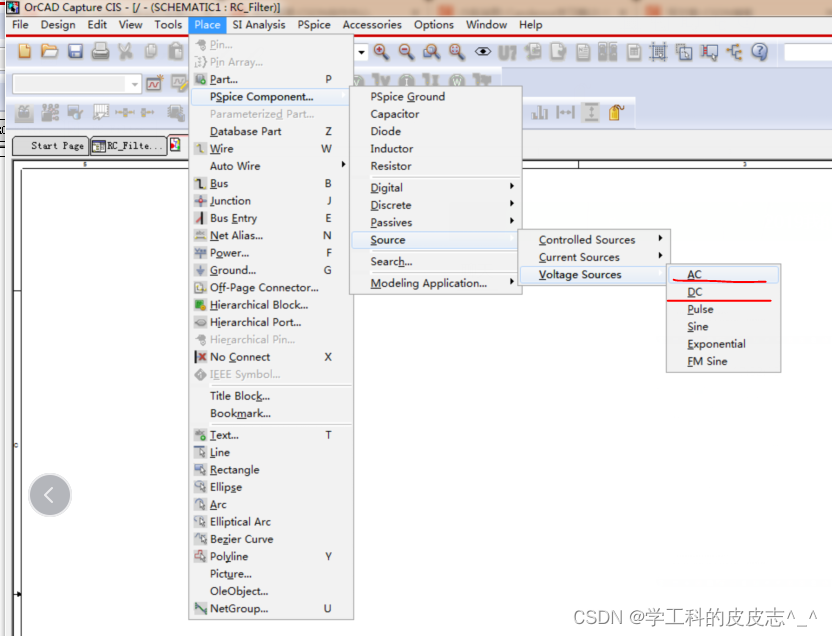Open the SI Analysis menu
The height and width of the screenshot is (636, 832).
[x=259, y=25]
